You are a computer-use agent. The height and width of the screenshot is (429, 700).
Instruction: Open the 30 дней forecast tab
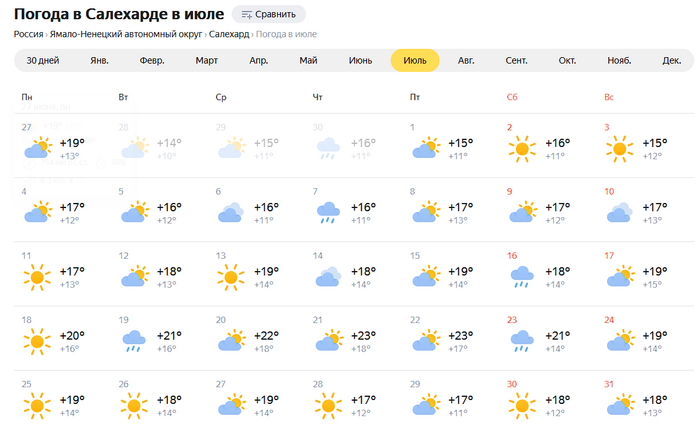point(42,60)
